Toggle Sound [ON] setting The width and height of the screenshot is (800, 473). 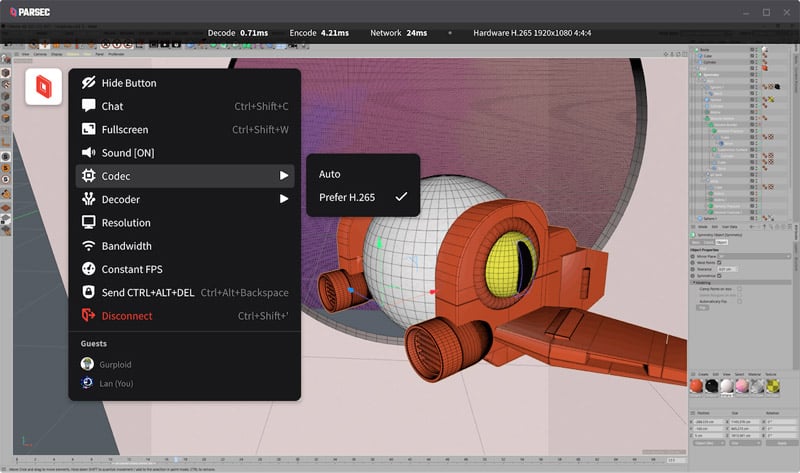tap(127, 153)
